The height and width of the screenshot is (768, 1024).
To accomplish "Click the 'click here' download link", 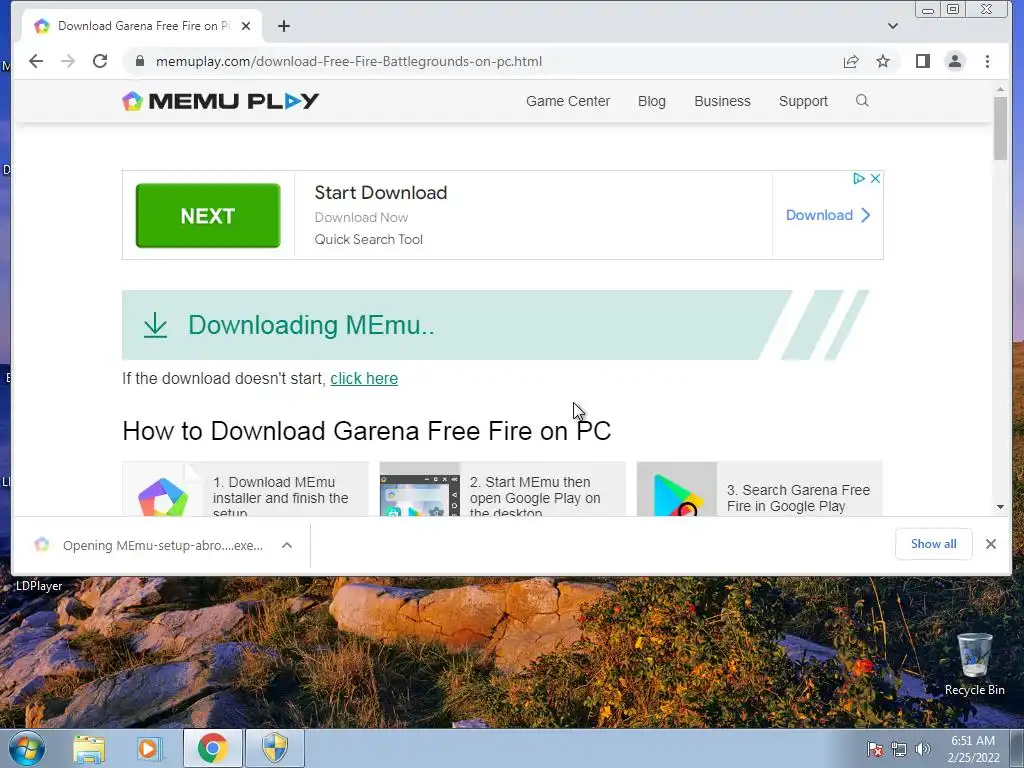I will pyautogui.click(x=364, y=379).
